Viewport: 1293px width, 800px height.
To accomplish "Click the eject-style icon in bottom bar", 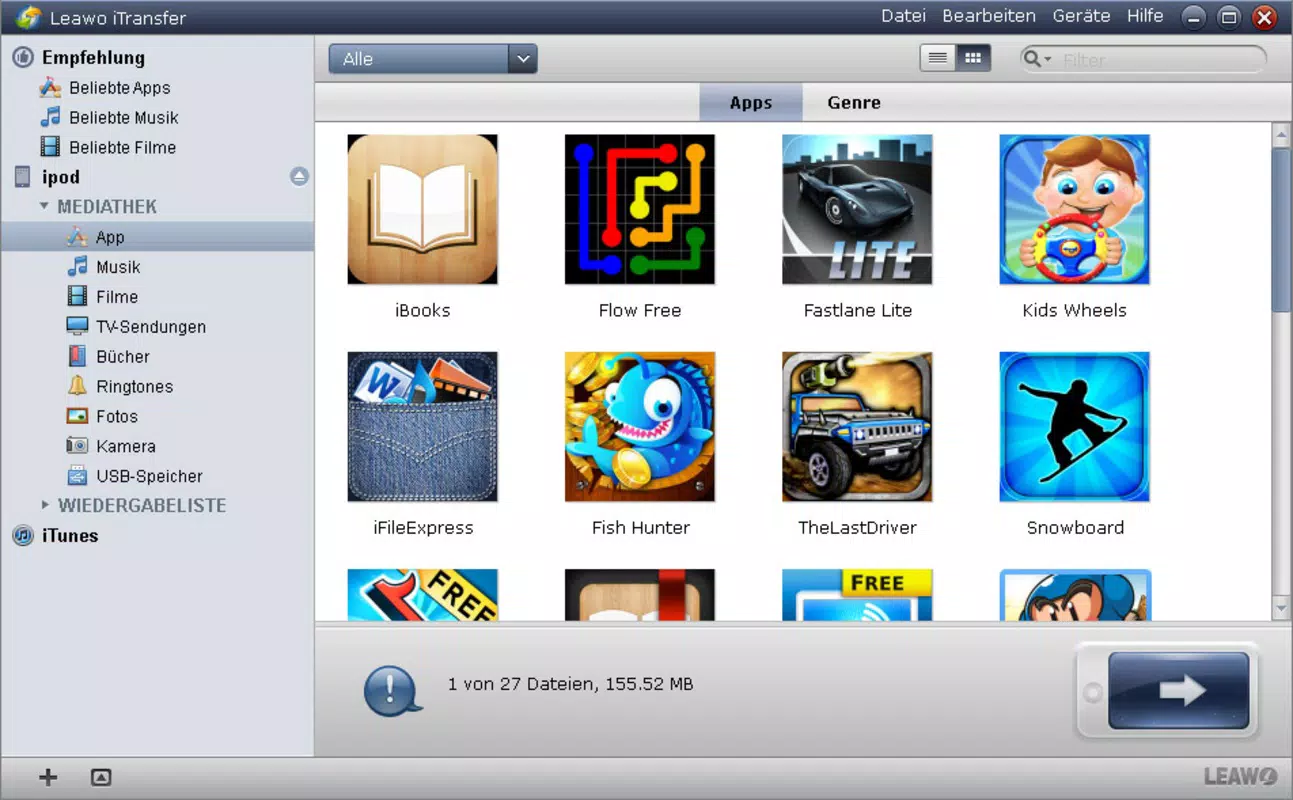I will pos(100,777).
